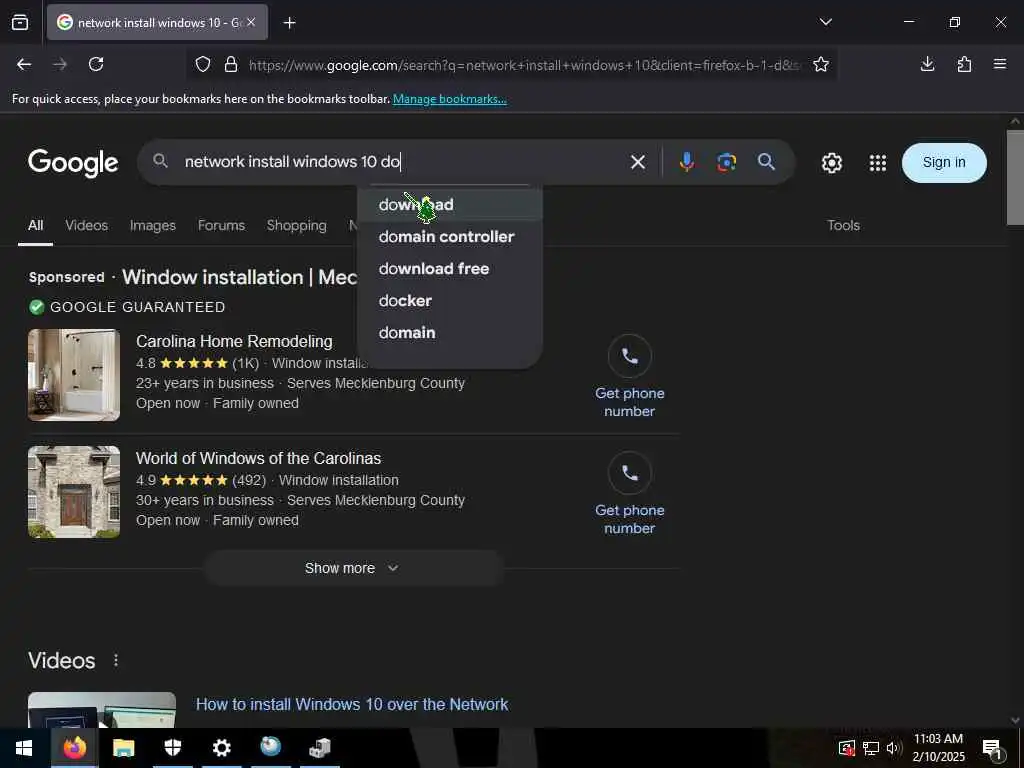Bookmark this page with star icon
The height and width of the screenshot is (768, 1024).
(x=821, y=64)
